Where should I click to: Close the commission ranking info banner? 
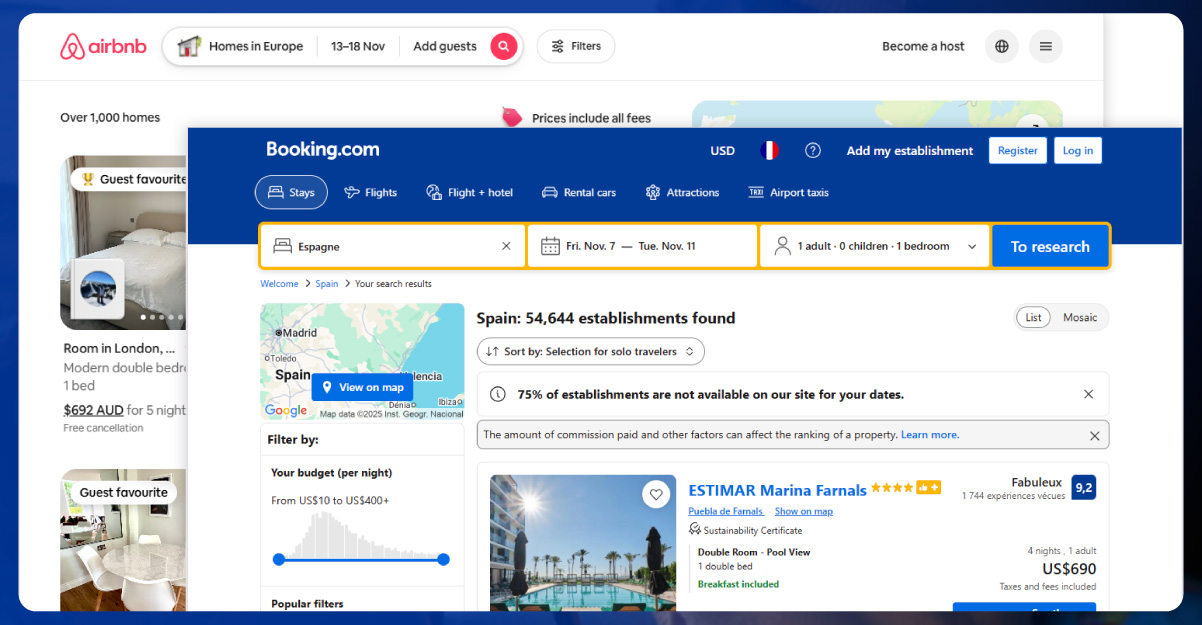[x=1094, y=436]
